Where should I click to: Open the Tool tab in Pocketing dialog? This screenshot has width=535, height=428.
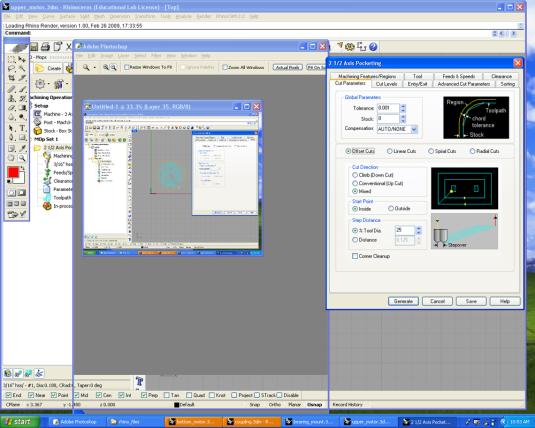(418, 76)
